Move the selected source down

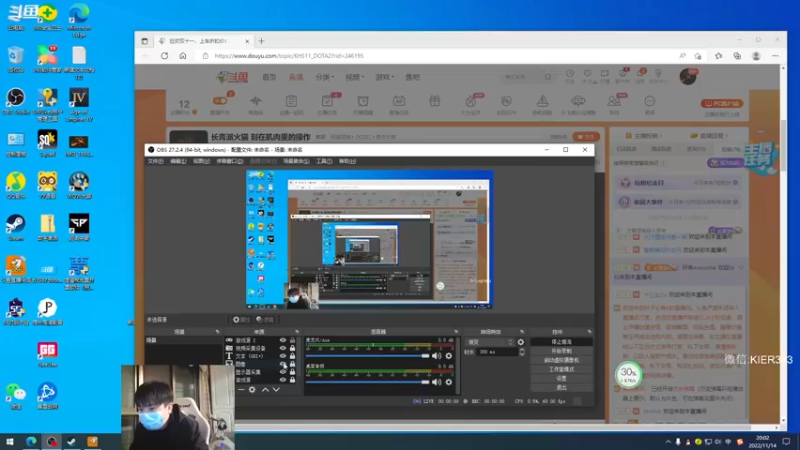pyautogui.click(x=276, y=390)
